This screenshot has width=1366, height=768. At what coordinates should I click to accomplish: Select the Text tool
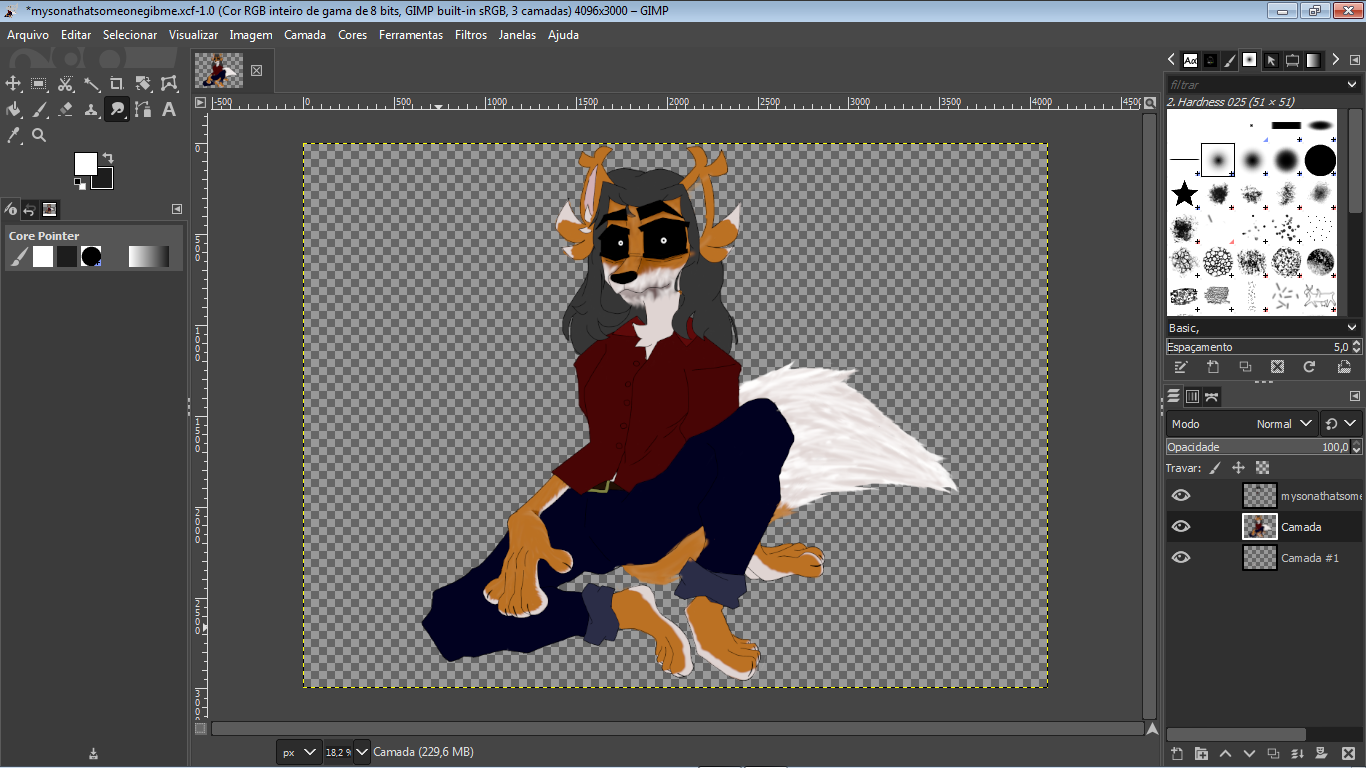point(169,110)
